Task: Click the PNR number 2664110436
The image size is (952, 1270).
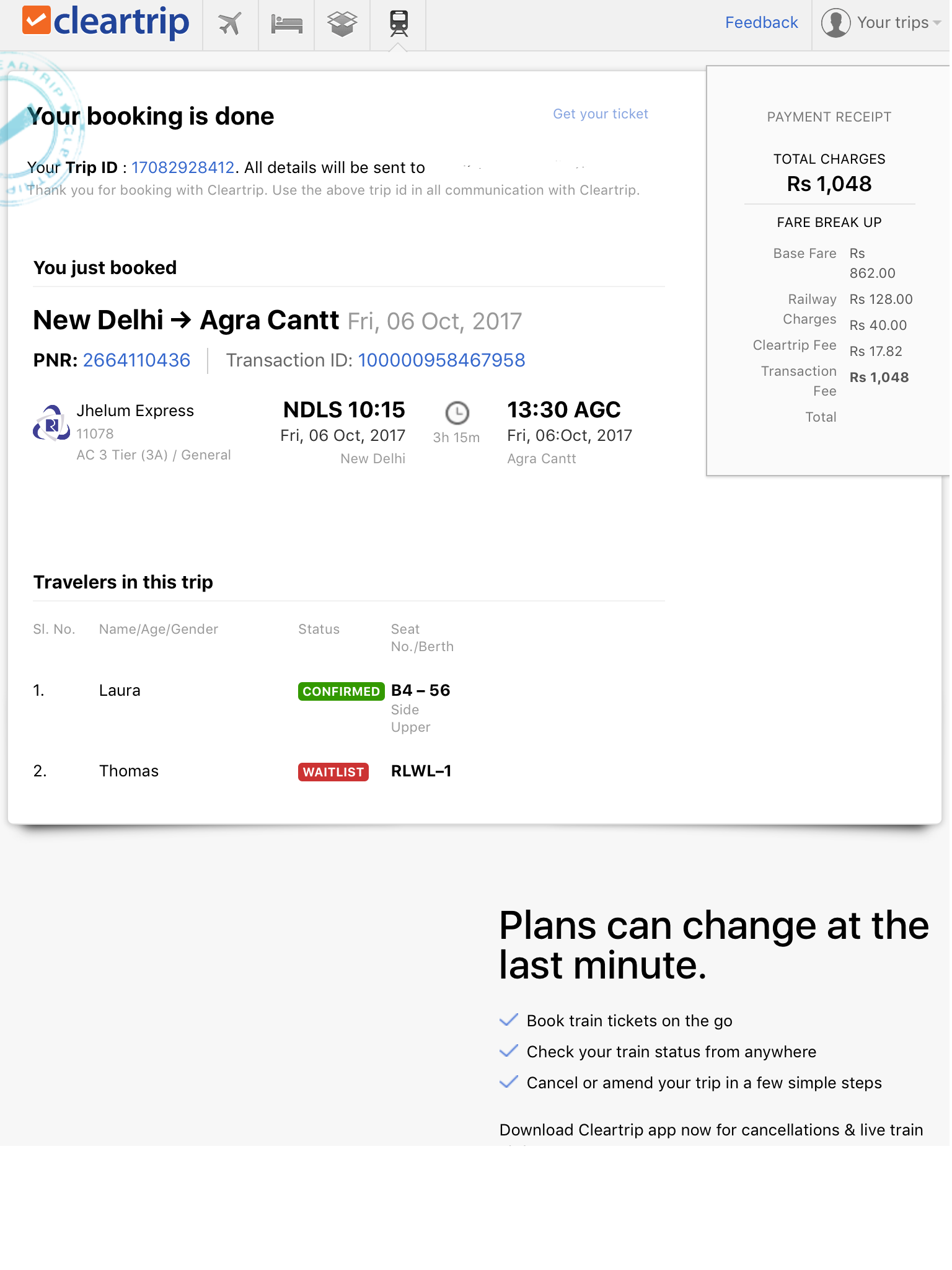Action: pos(136,360)
